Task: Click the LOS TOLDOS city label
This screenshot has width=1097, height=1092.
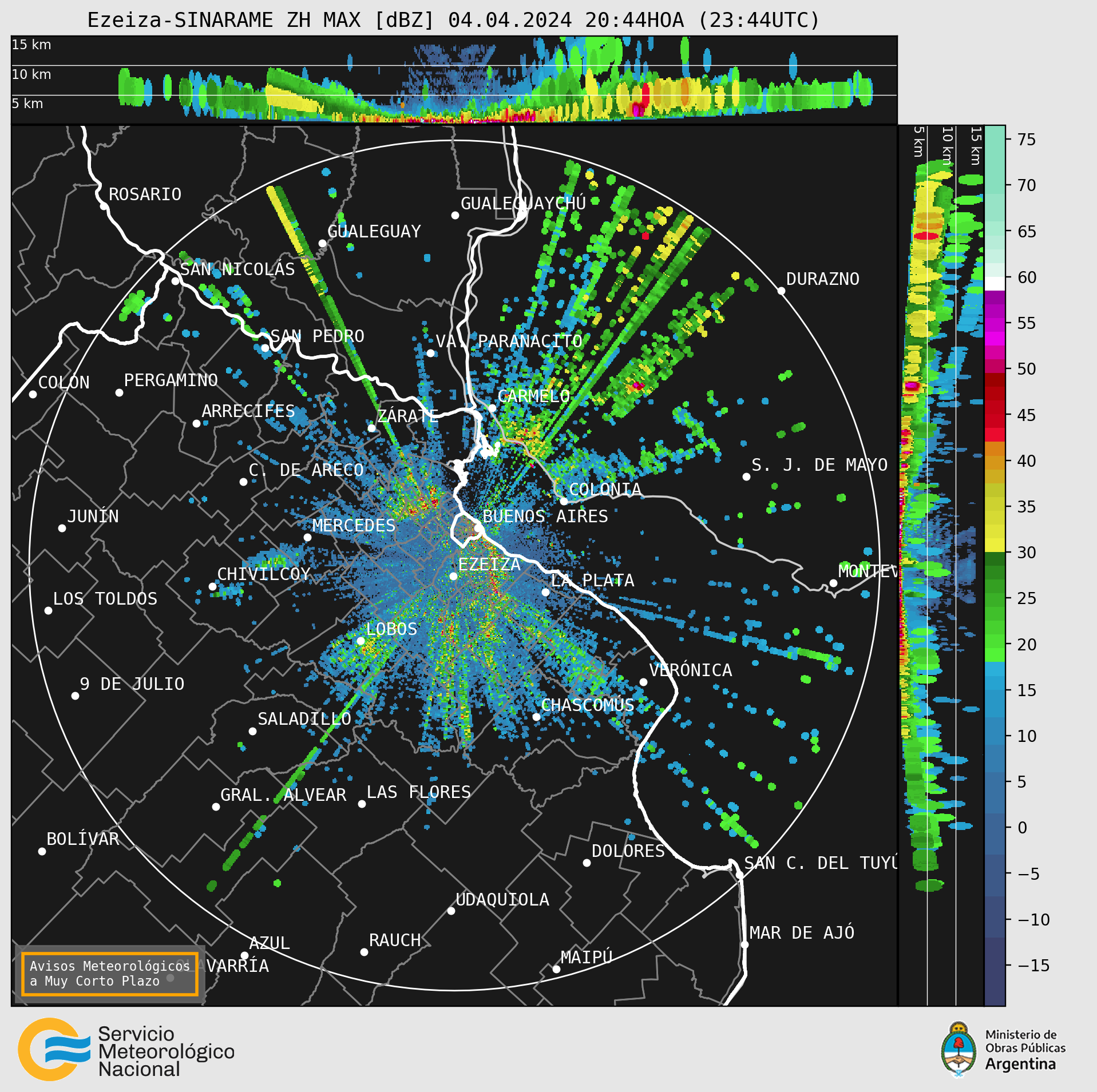Action: point(105,599)
